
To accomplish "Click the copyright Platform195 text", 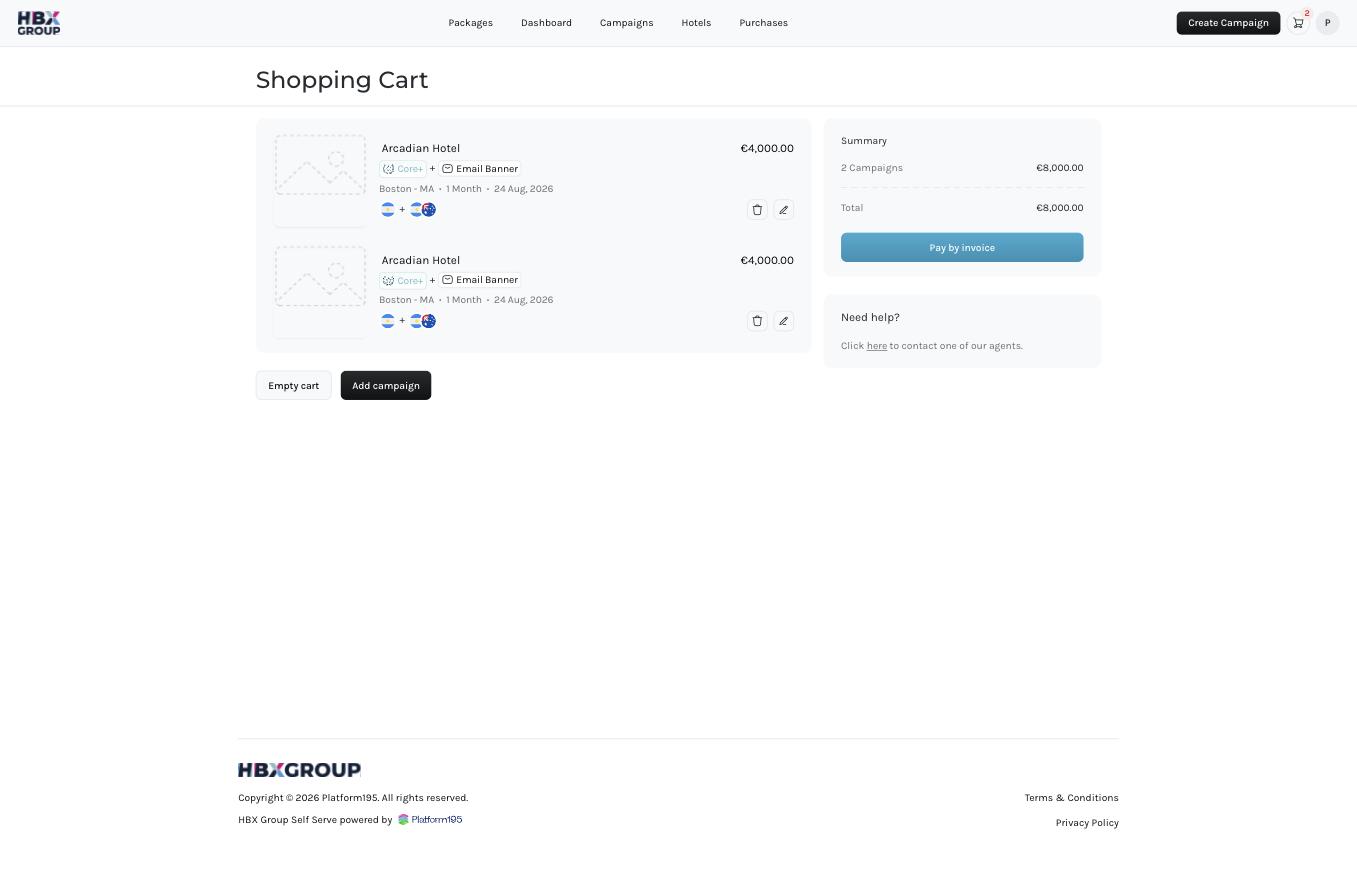I will click(353, 798).
